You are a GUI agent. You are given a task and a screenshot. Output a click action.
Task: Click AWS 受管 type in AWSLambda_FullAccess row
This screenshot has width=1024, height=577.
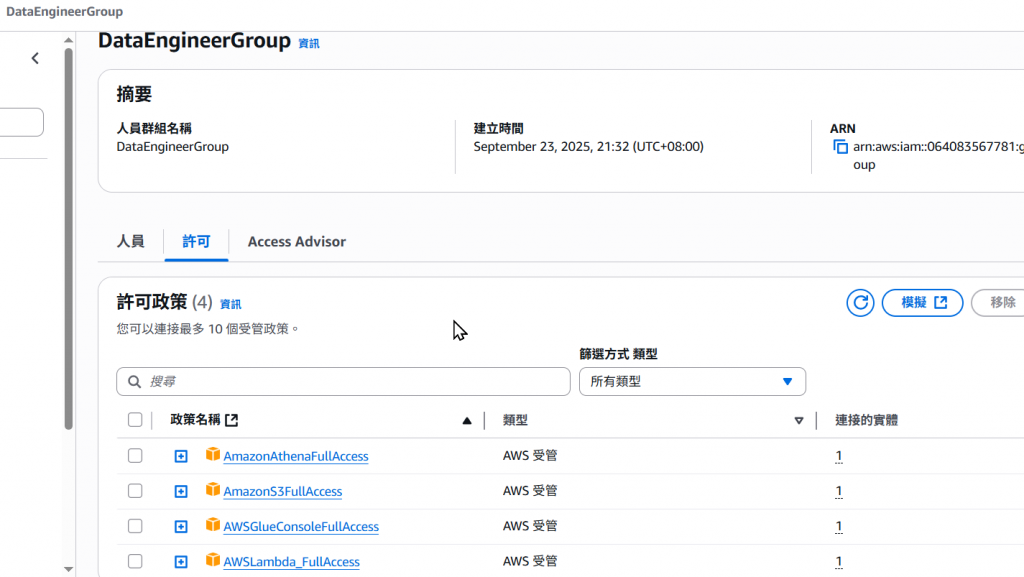pos(530,561)
